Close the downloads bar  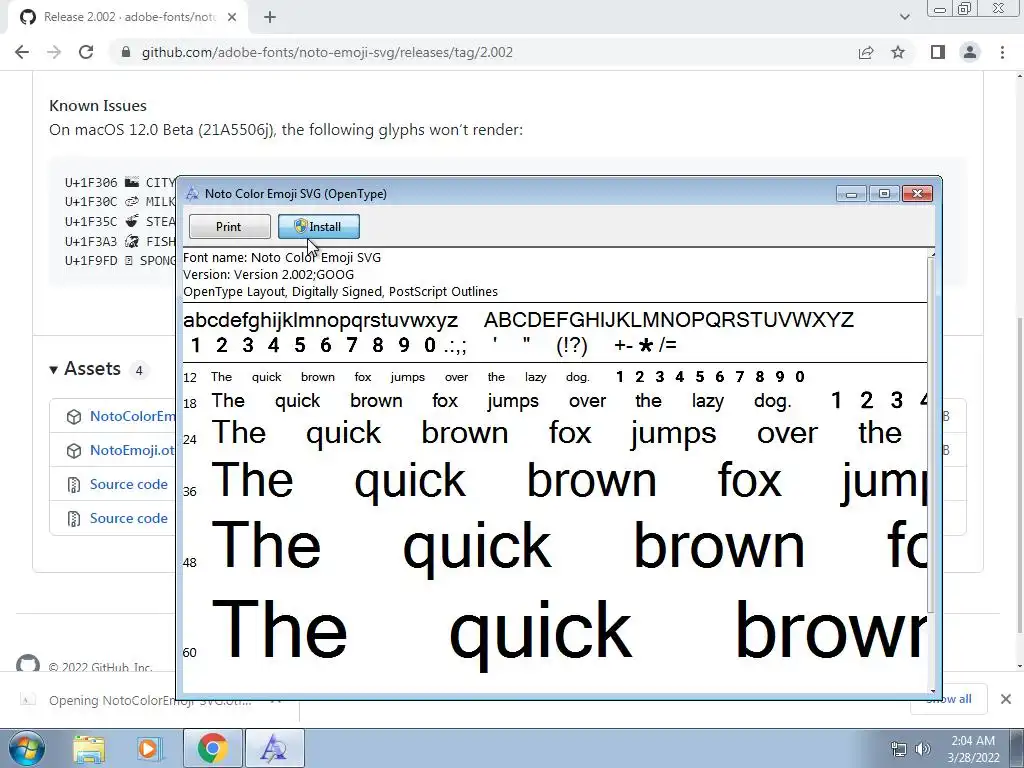pos(1006,699)
